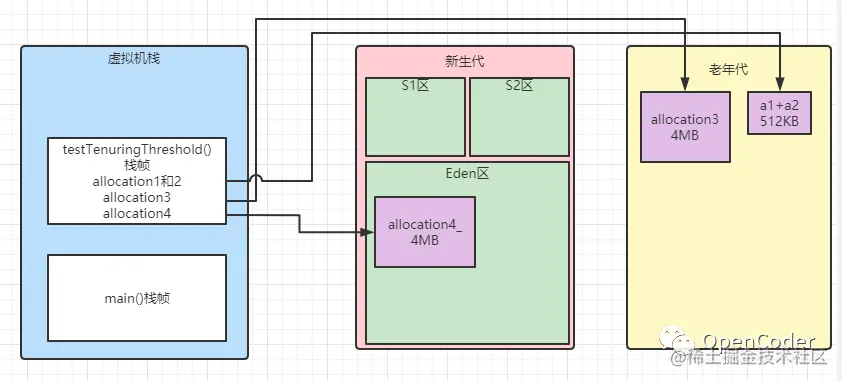Select the main()栈帧 box
Viewport: 842px width, 381px height.
[x=137, y=298]
